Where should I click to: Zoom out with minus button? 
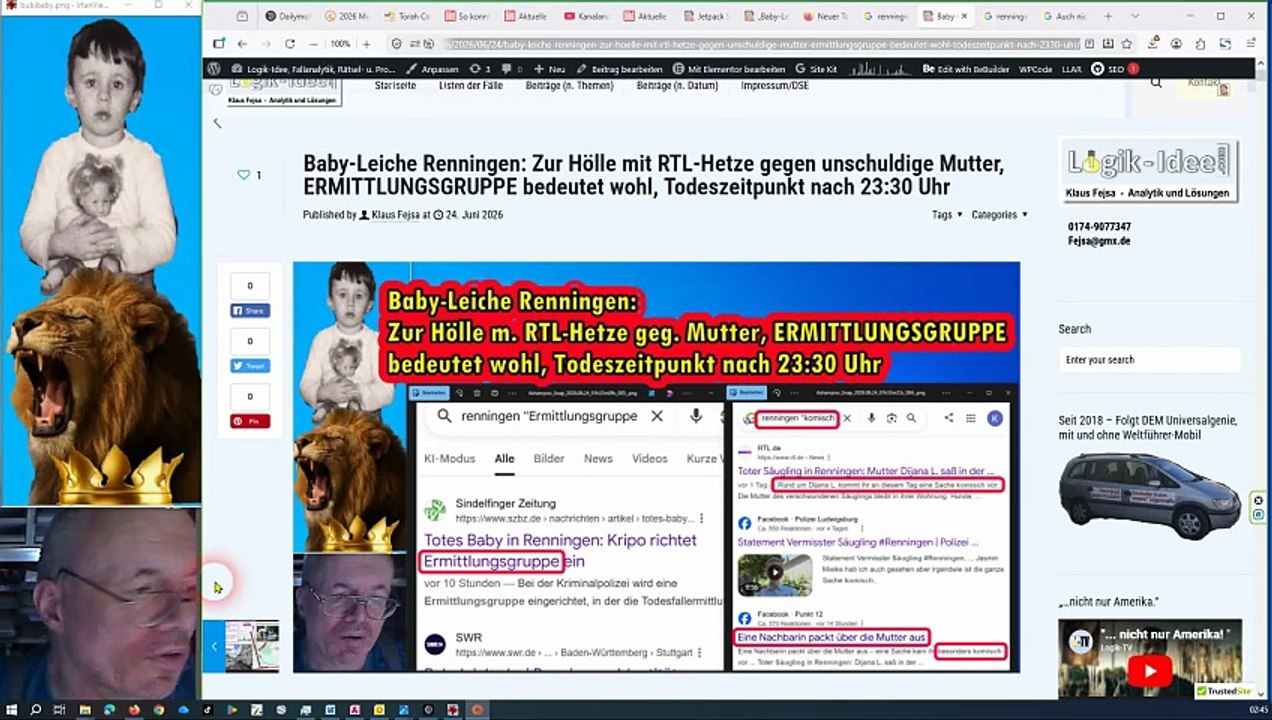tap(314, 44)
